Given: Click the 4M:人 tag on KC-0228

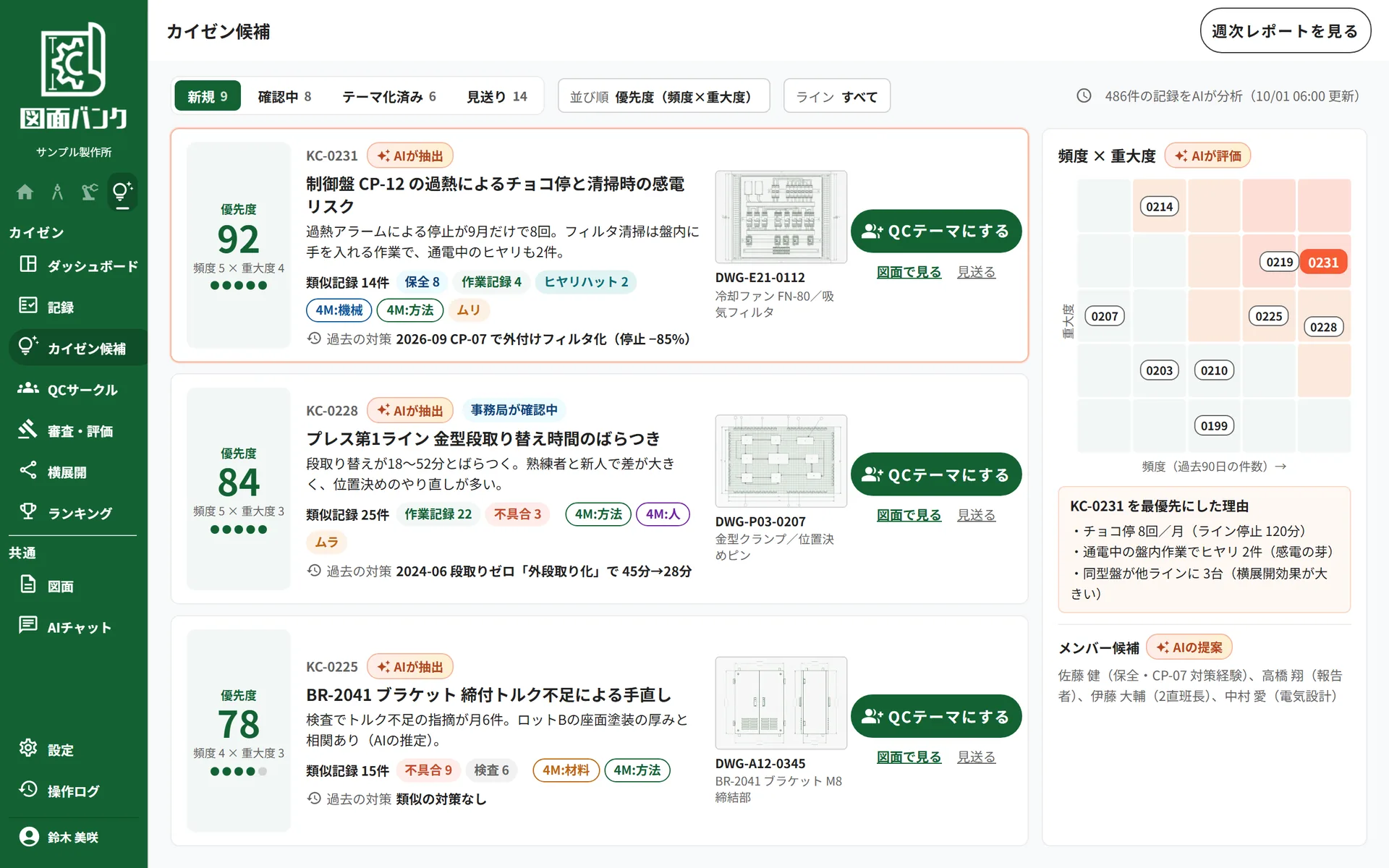Looking at the screenshot, I should point(663,514).
